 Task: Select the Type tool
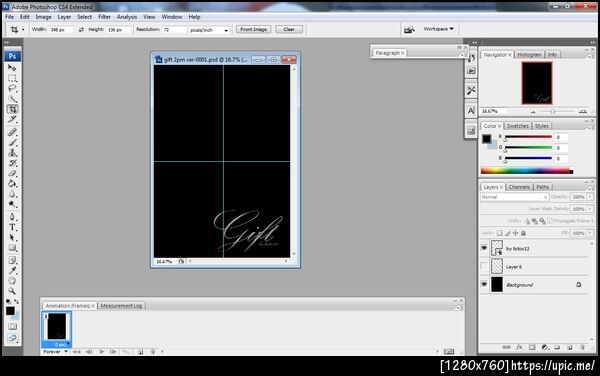tap(12, 227)
